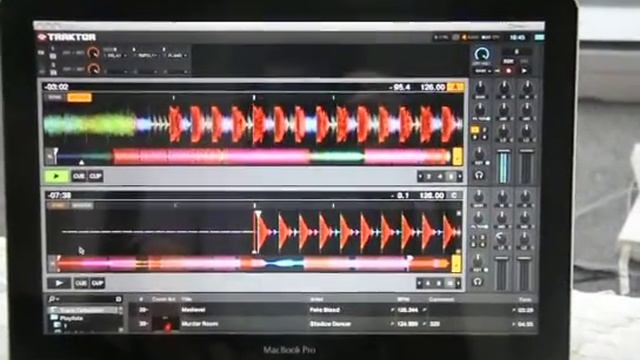Image resolution: width=640 pixels, height=360 pixels.
Task: Click the CUE button on the bottom deck
Action: pos(80,283)
